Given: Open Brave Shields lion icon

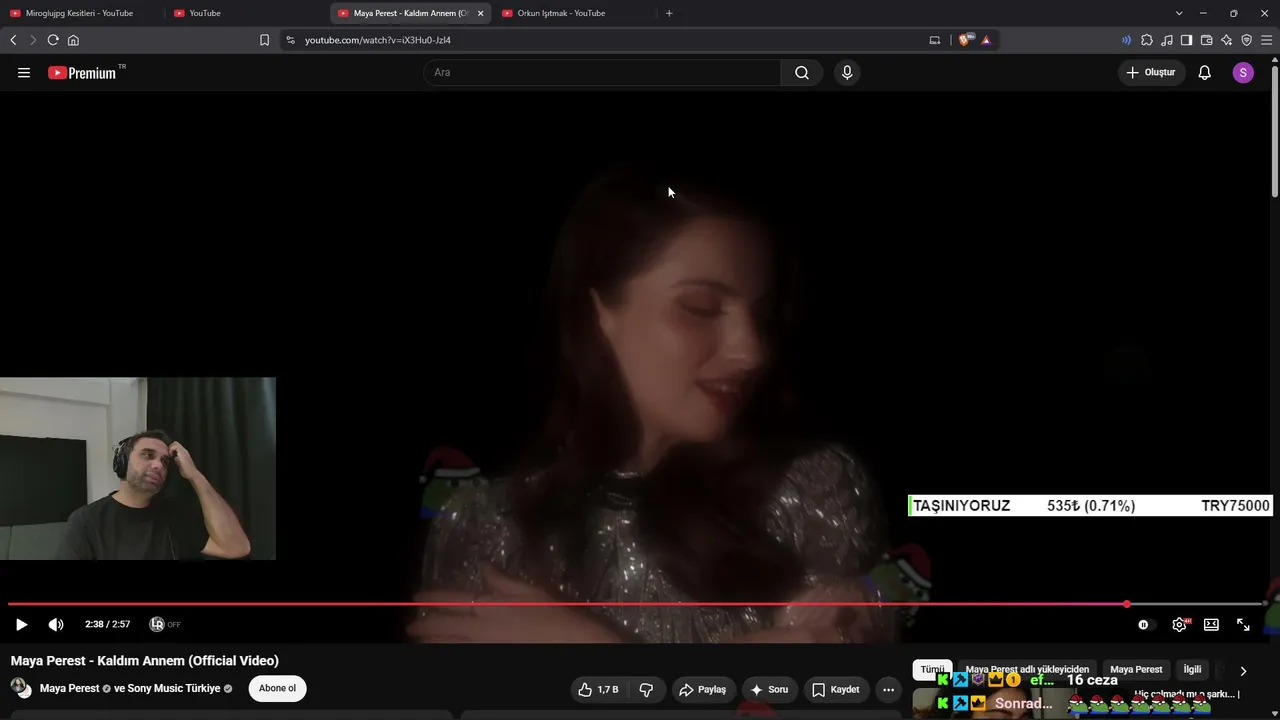Looking at the screenshot, I should tap(965, 40).
